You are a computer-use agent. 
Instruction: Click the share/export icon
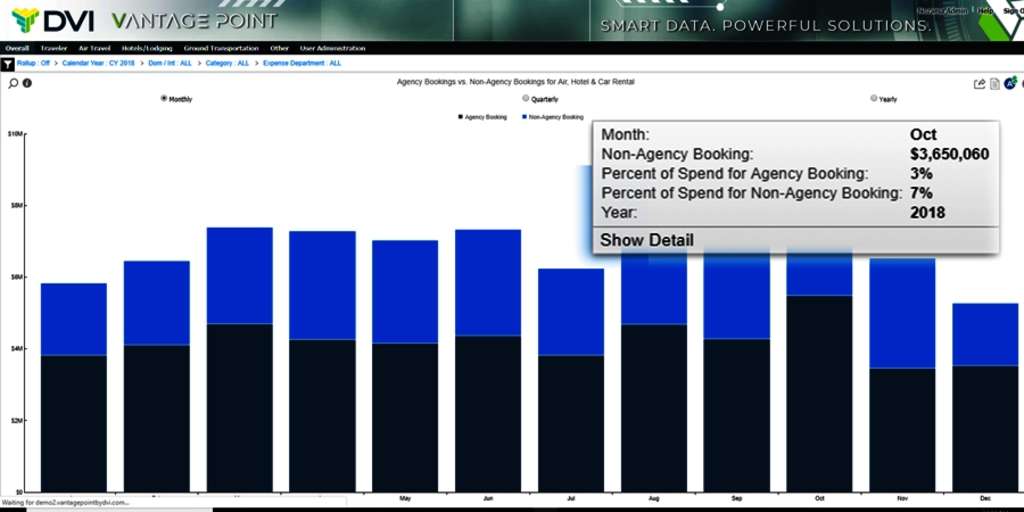980,84
